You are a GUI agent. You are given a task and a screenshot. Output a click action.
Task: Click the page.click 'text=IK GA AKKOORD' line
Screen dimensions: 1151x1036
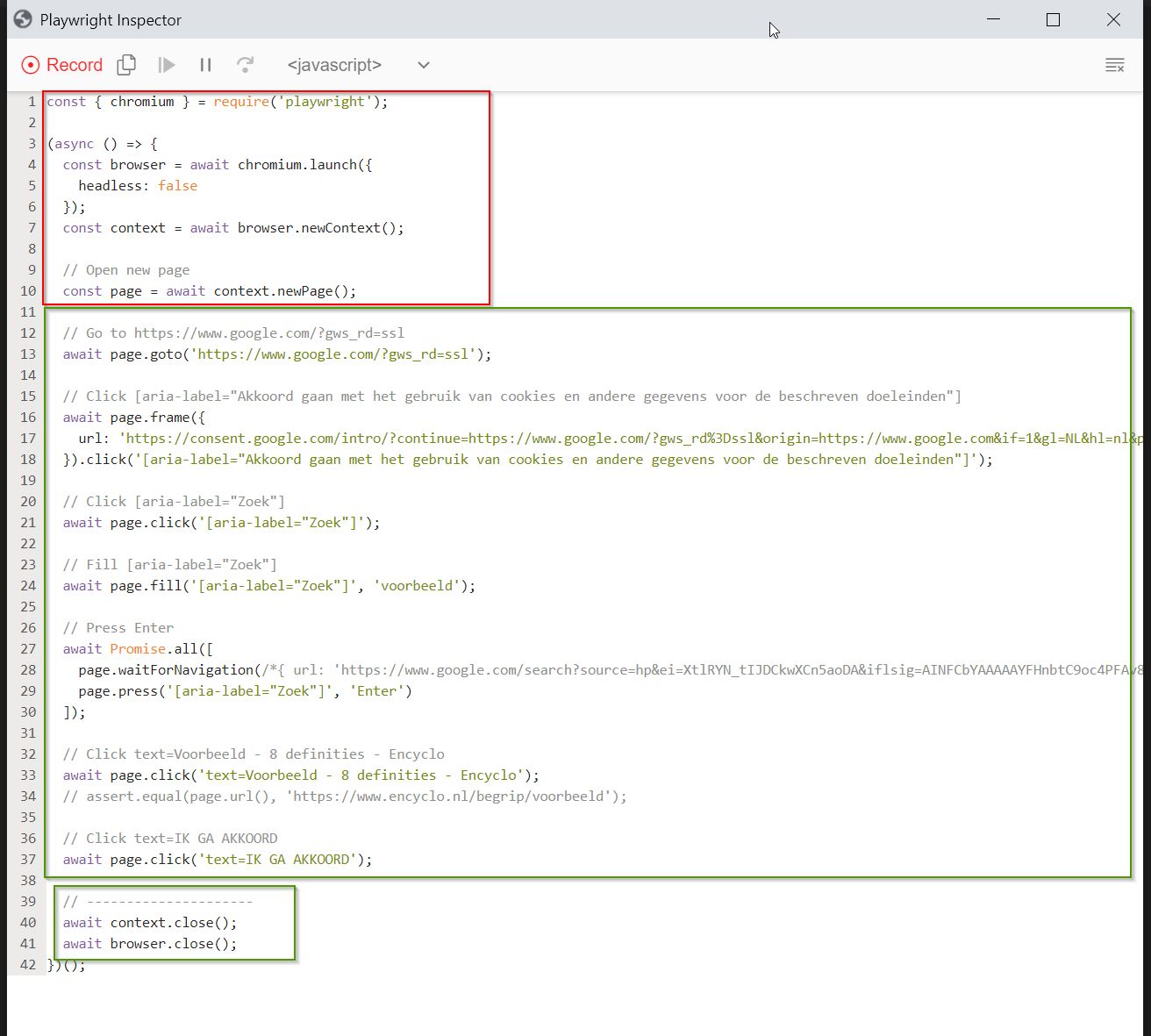(218, 860)
